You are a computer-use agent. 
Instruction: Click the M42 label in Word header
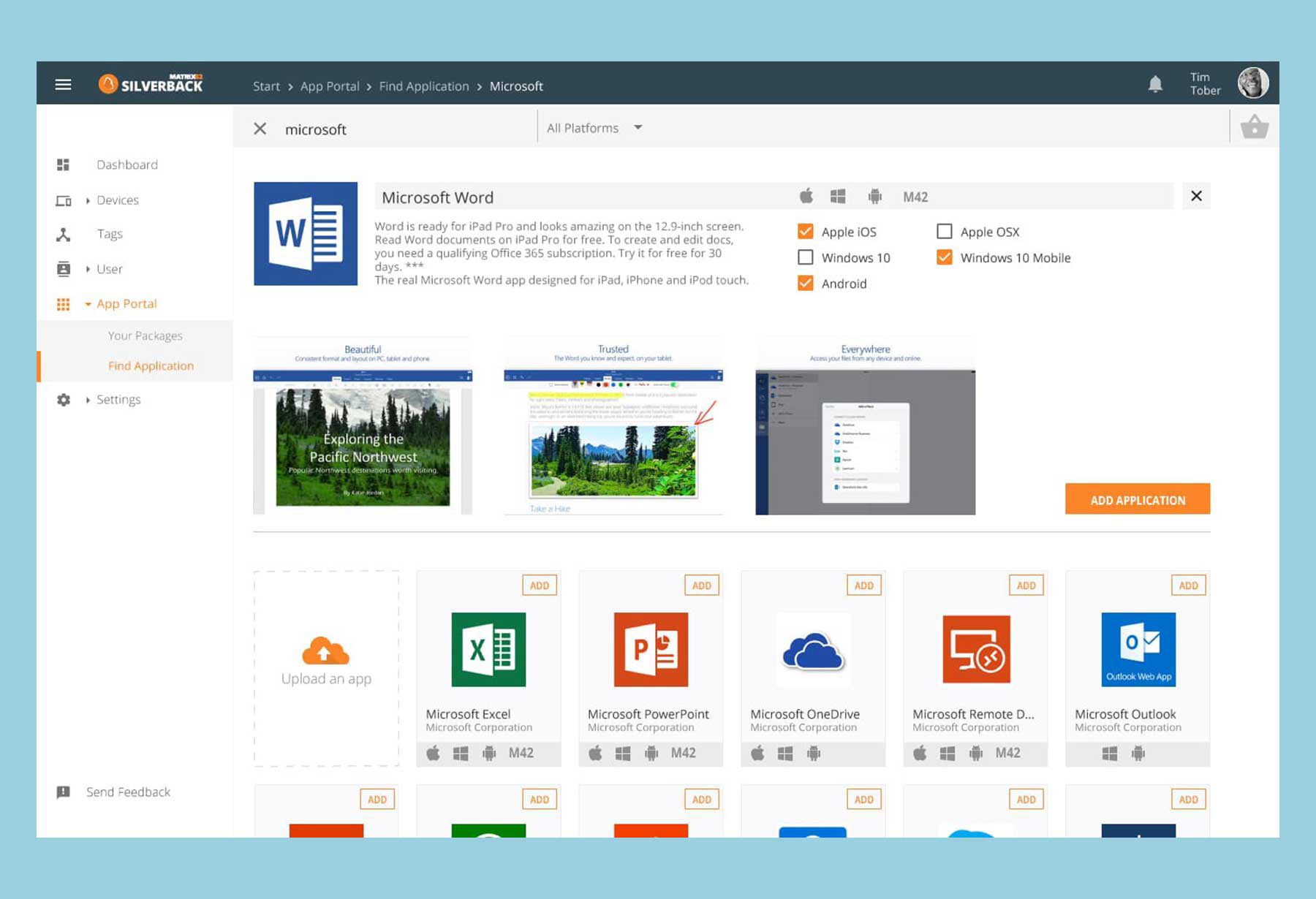(915, 197)
